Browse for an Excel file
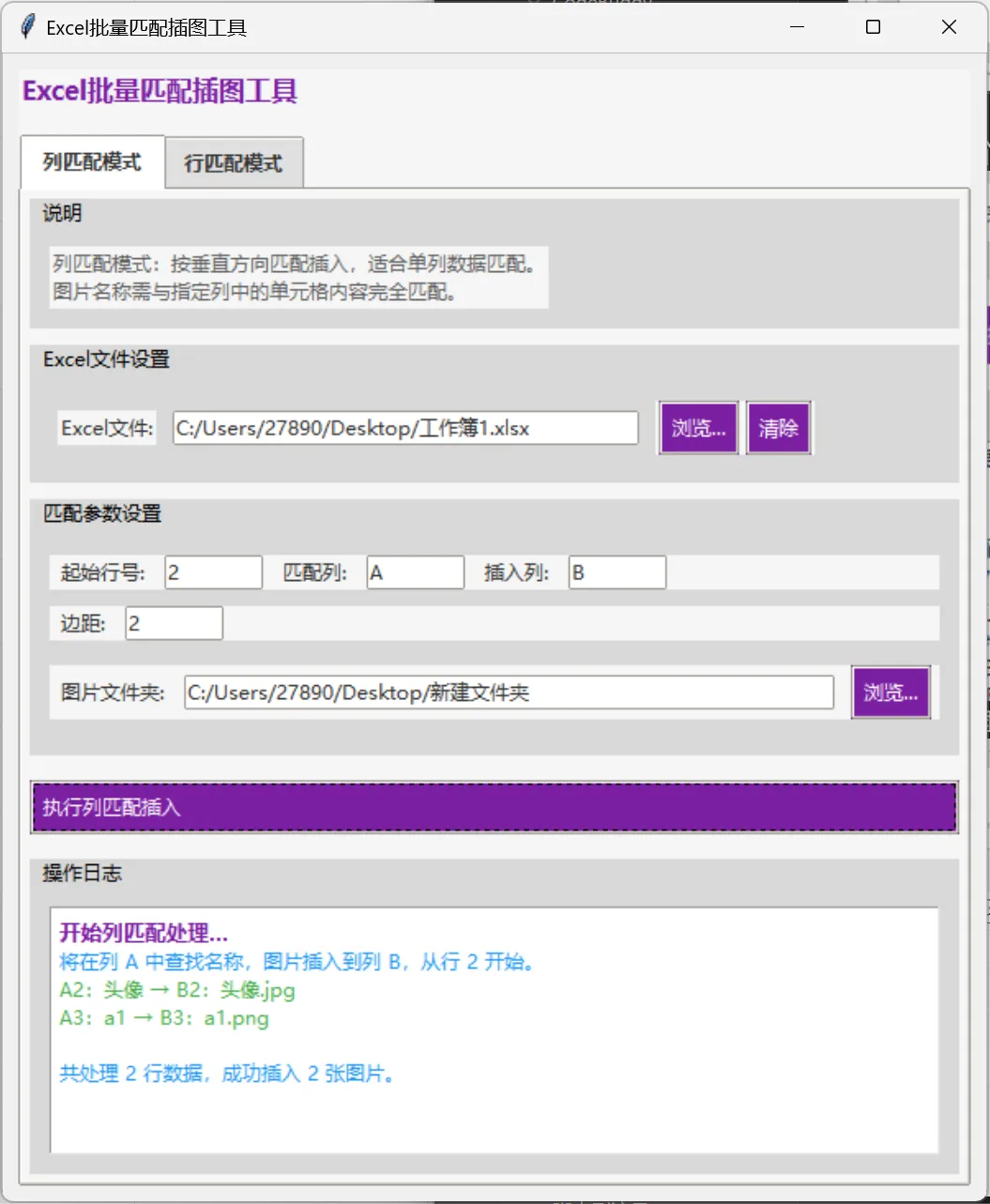This screenshot has width=990, height=1204. pyautogui.click(x=698, y=428)
